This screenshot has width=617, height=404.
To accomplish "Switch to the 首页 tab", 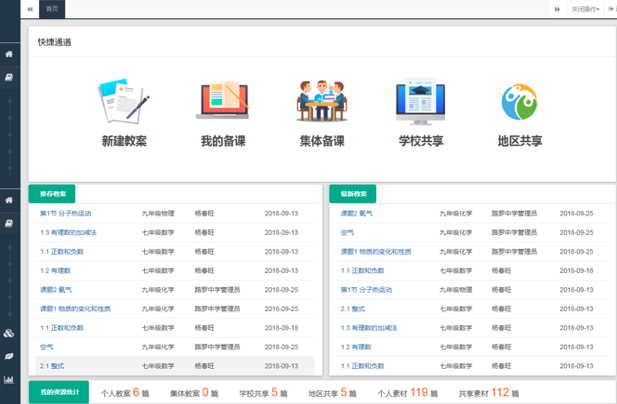I will pos(53,9).
